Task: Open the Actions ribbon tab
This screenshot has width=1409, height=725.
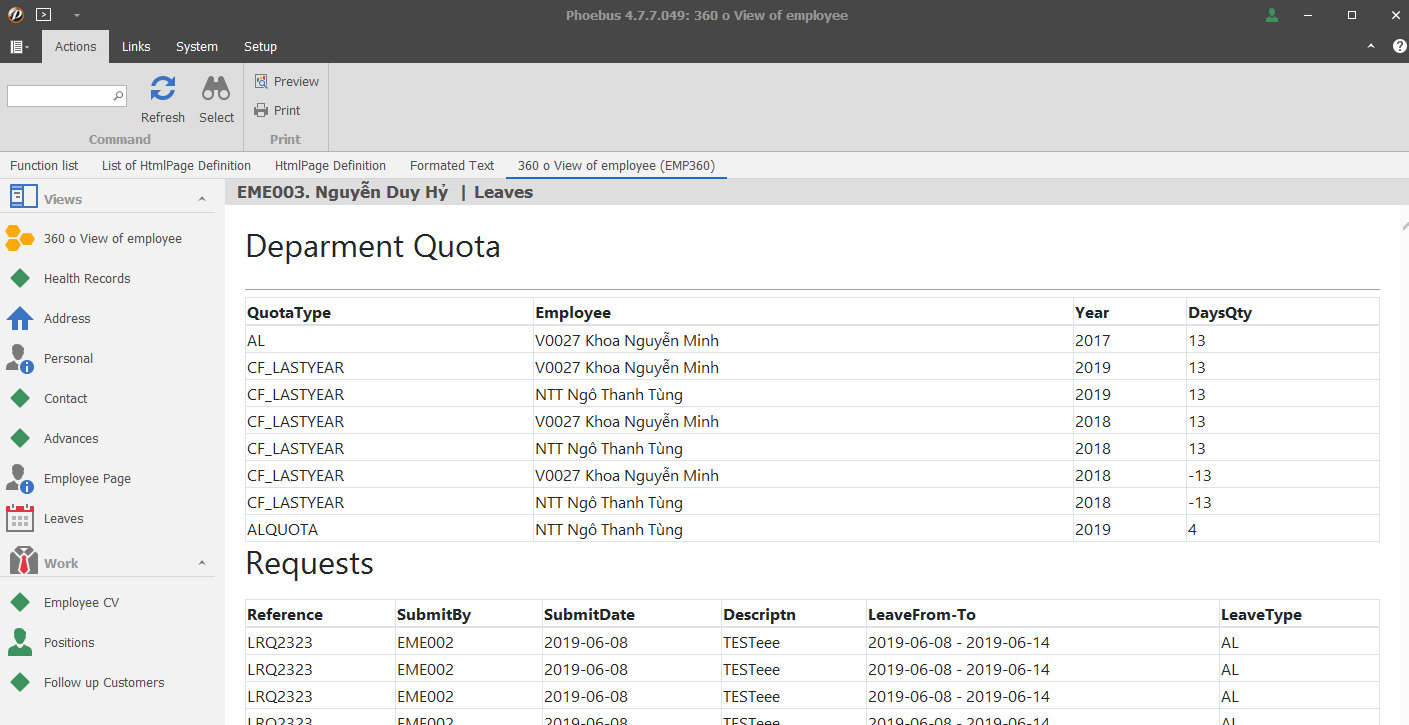Action: [75, 46]
